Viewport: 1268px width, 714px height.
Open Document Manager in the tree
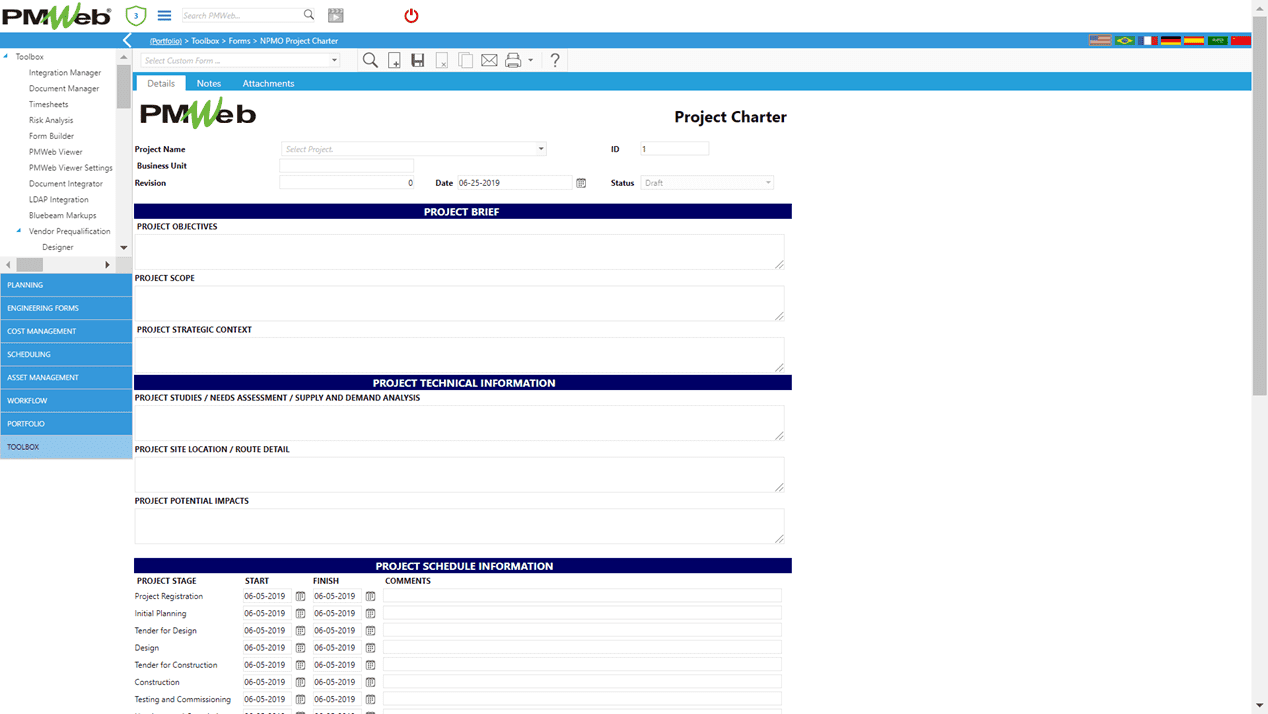pos(64,89)
